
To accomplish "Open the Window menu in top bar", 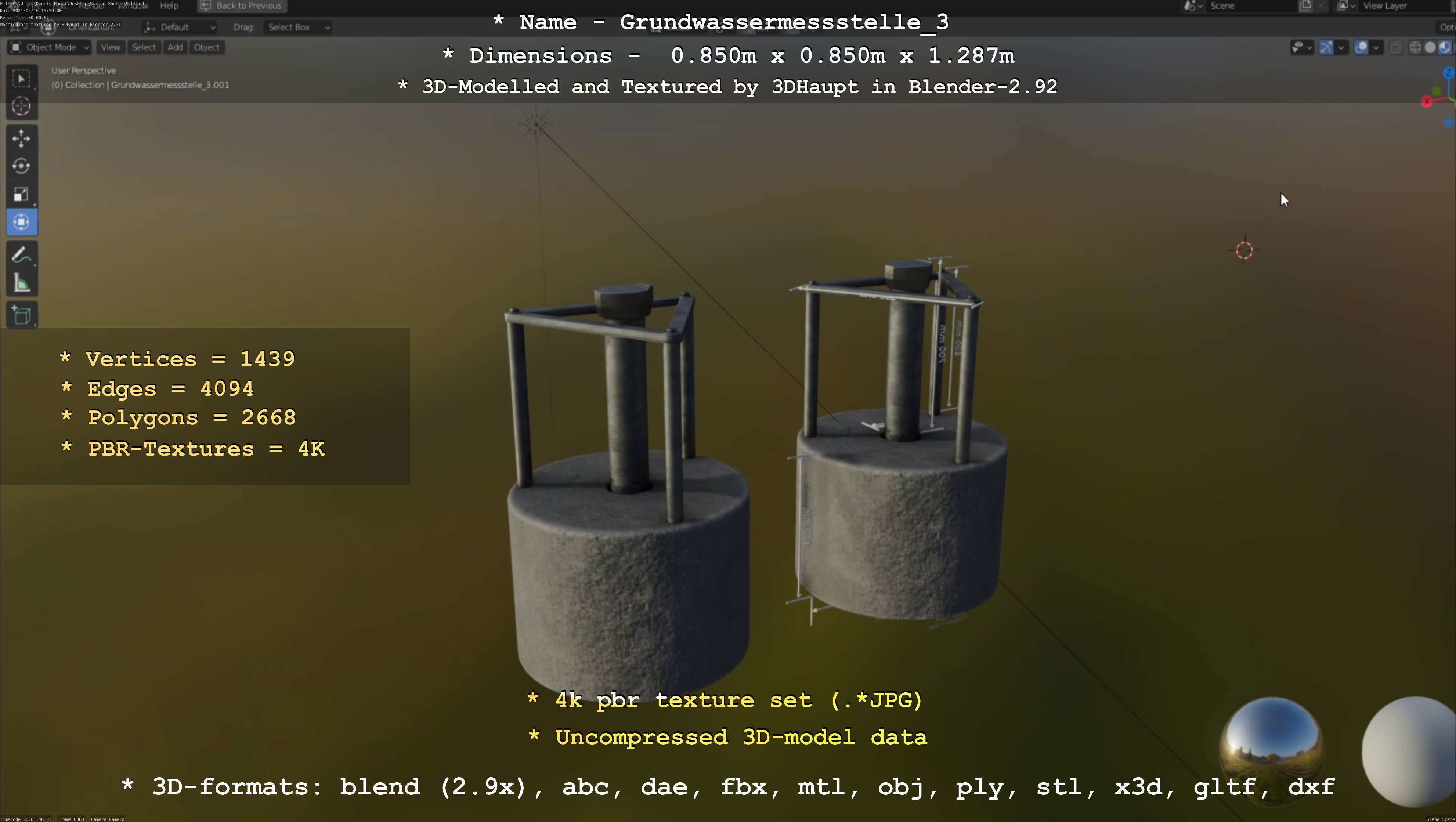I will [x=132, y=6].
